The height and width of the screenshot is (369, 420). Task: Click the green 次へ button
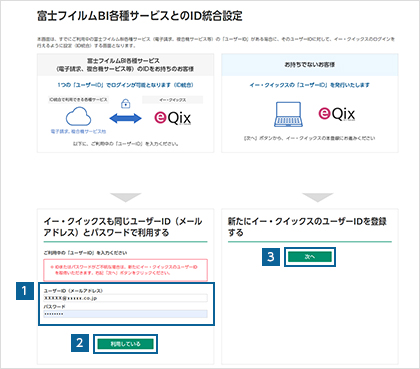point(310,257)
